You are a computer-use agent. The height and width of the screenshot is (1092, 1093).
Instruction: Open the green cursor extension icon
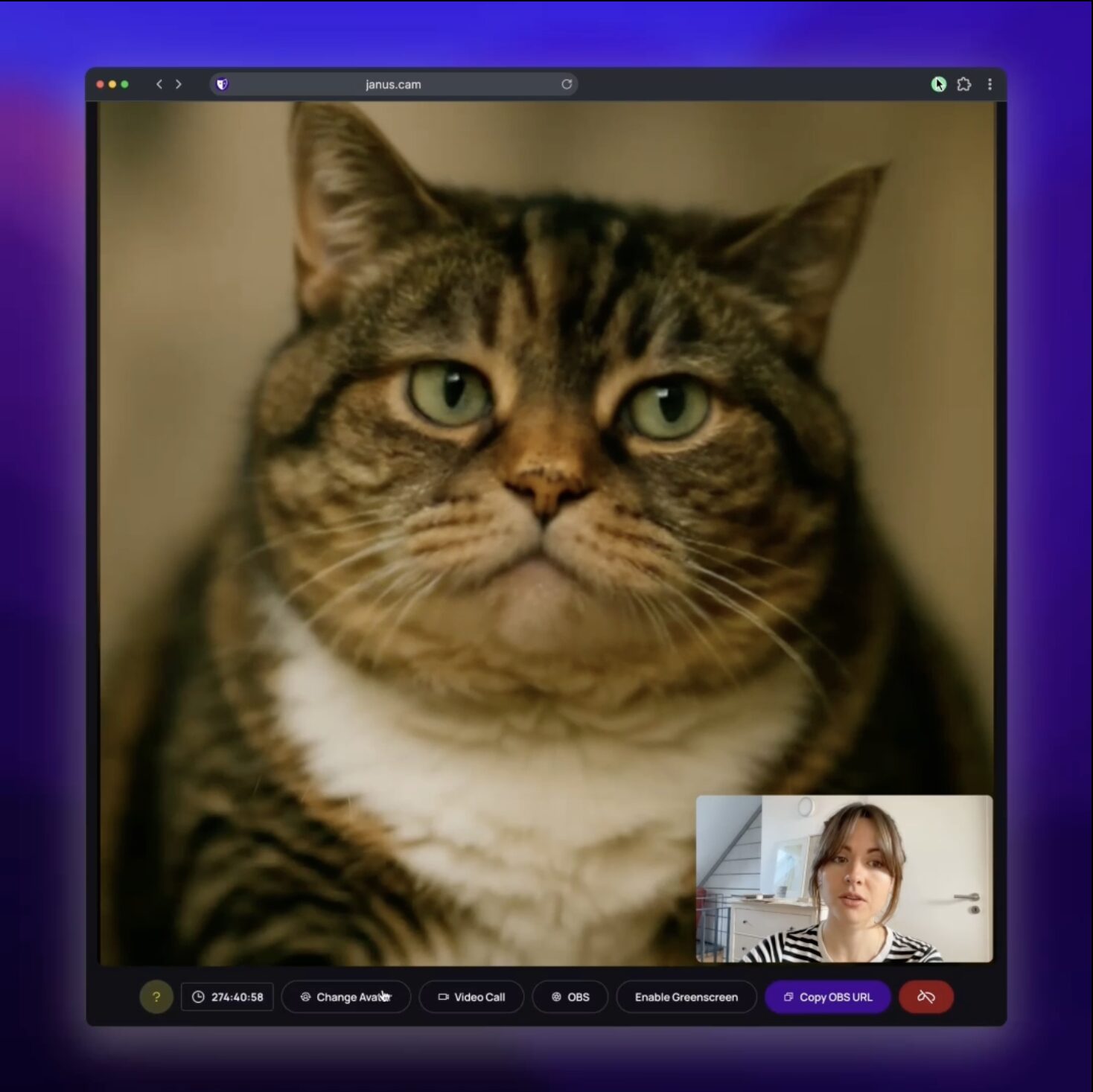coord(938,84)
